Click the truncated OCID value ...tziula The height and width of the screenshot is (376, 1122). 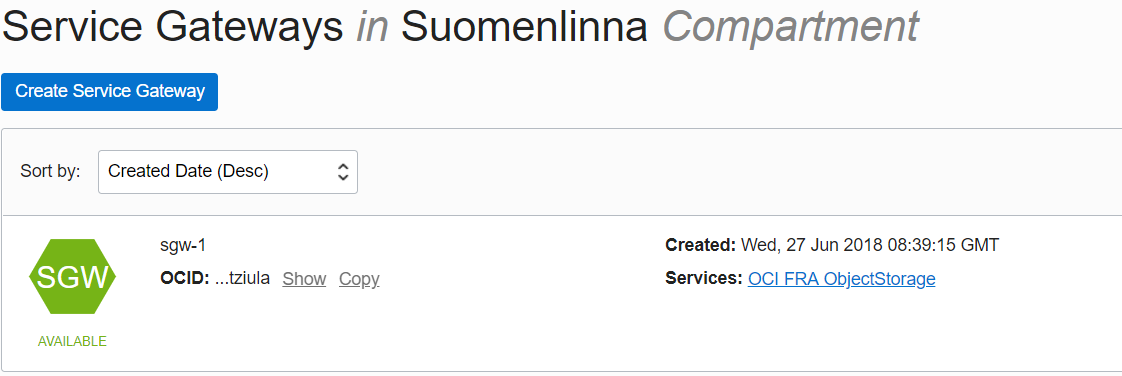click(243, 279)
